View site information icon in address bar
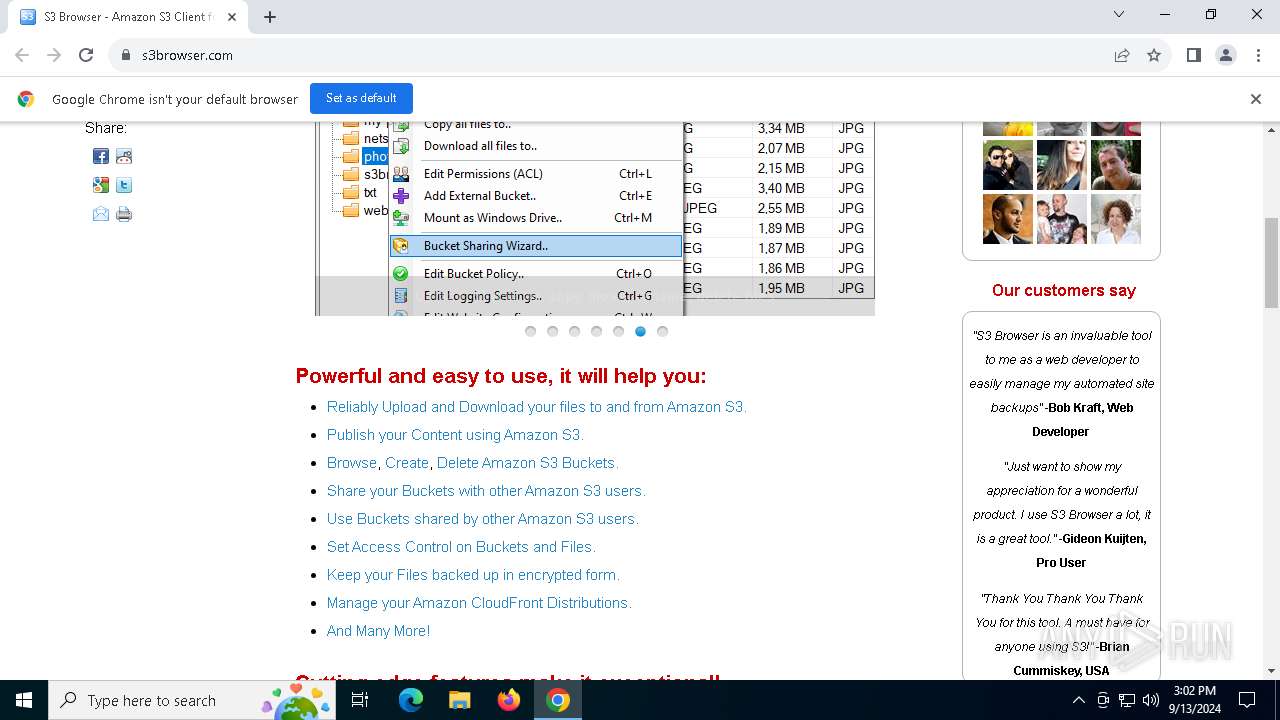 [x=126, y=55]
